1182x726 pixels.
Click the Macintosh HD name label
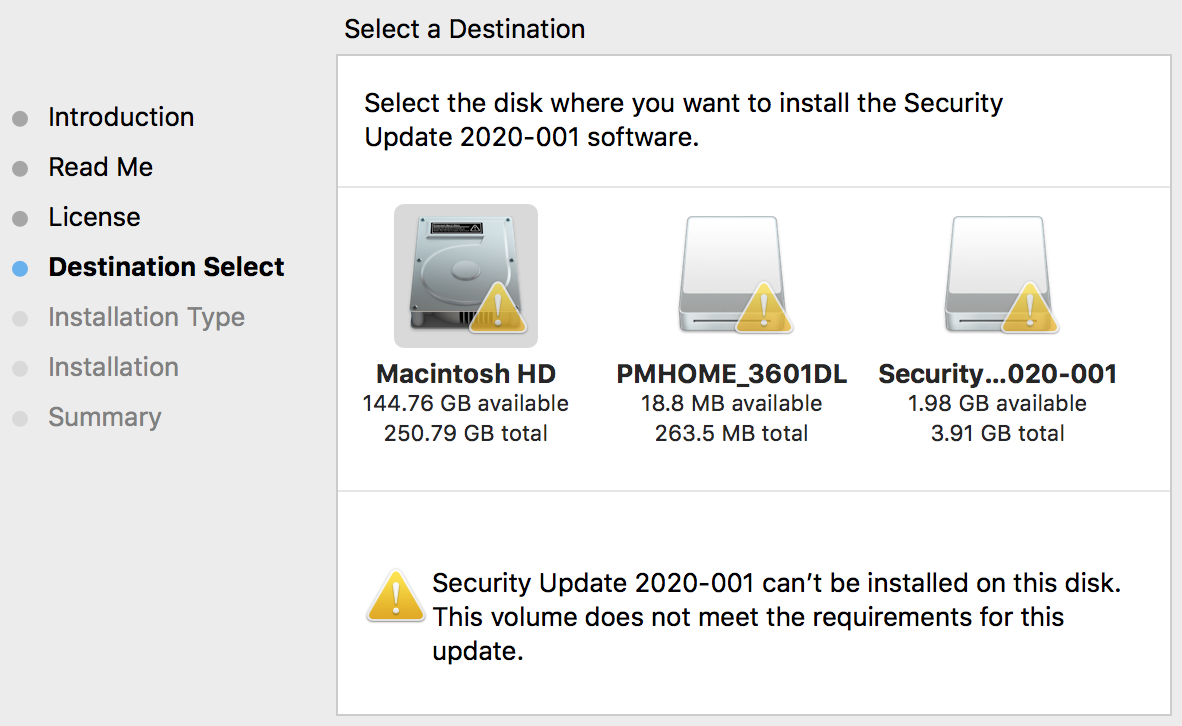click(x=466, y=374)
